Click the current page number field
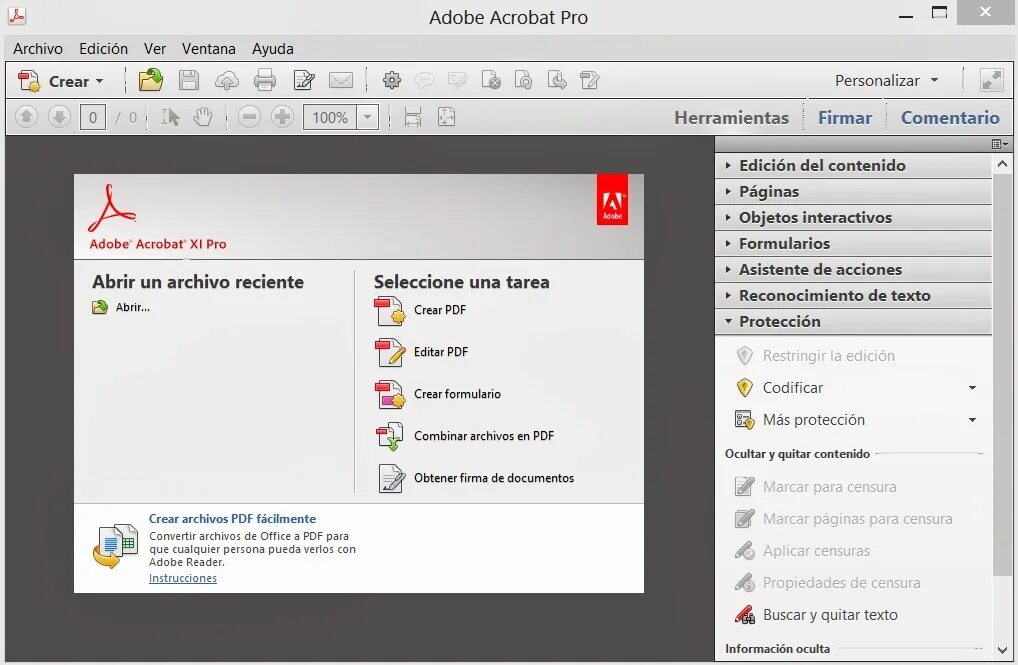This screenshot has width=1018, height=665. pyautogui.click(x=93, y=118)
